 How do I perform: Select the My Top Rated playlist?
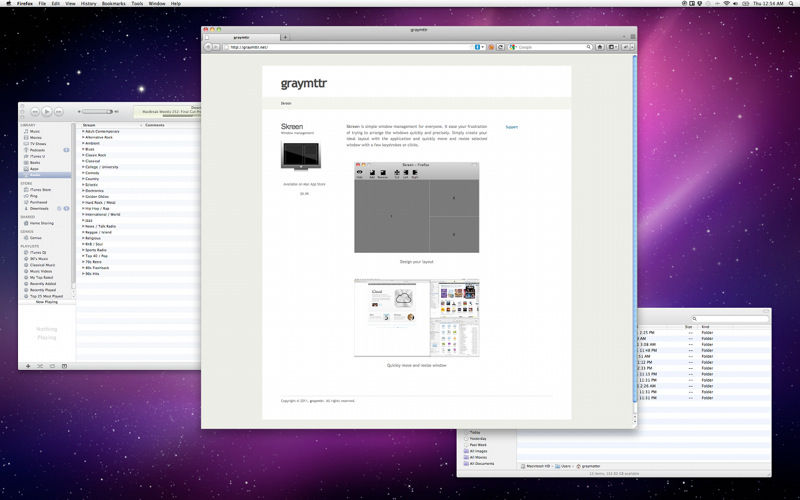click(x=41, y=278)
